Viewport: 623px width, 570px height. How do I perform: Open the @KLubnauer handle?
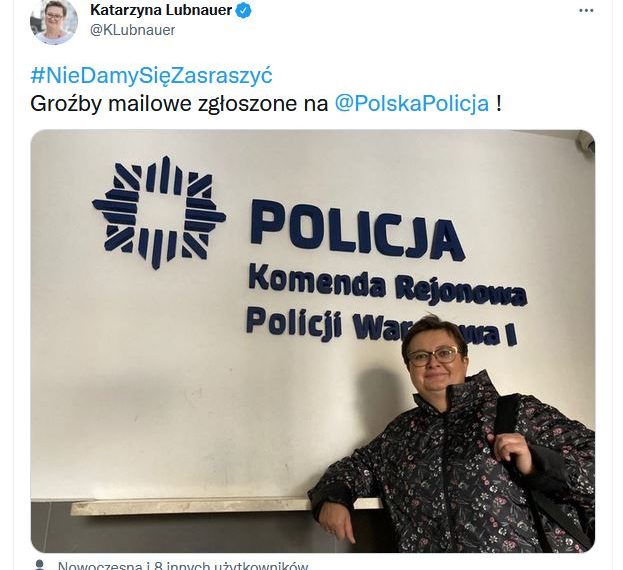133,30
